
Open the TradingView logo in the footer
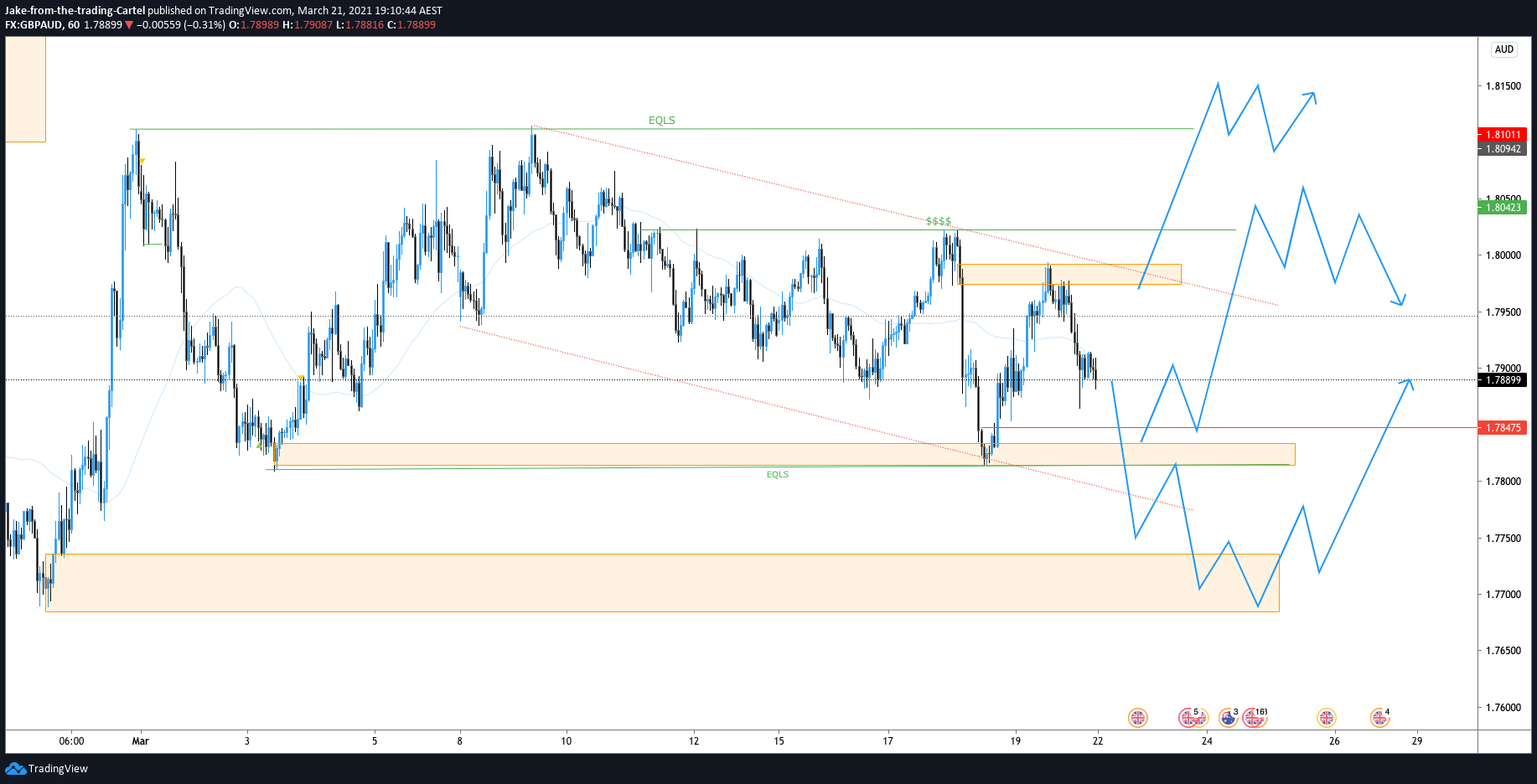tap(46, 768)
